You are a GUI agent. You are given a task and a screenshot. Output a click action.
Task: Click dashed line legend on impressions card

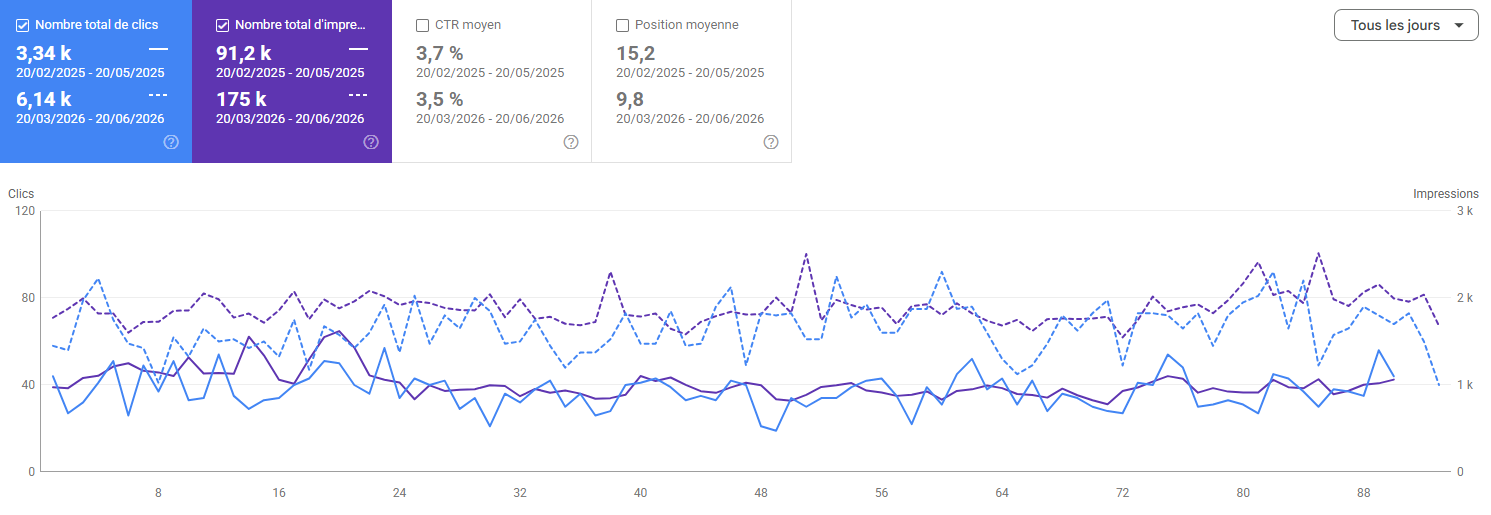coord(358,94)
